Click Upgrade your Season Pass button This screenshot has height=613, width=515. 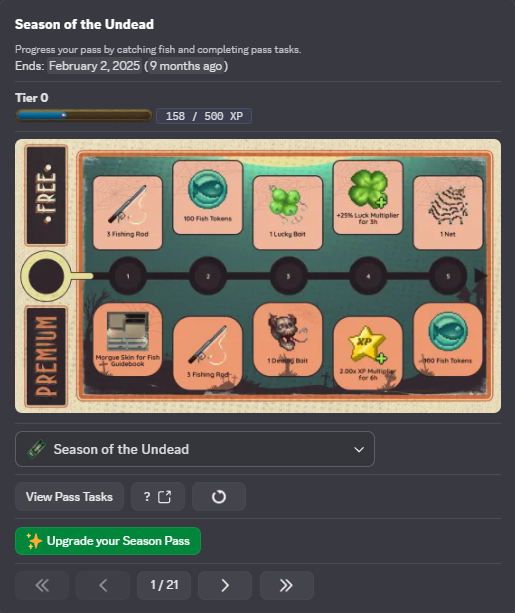coord(108,541)
